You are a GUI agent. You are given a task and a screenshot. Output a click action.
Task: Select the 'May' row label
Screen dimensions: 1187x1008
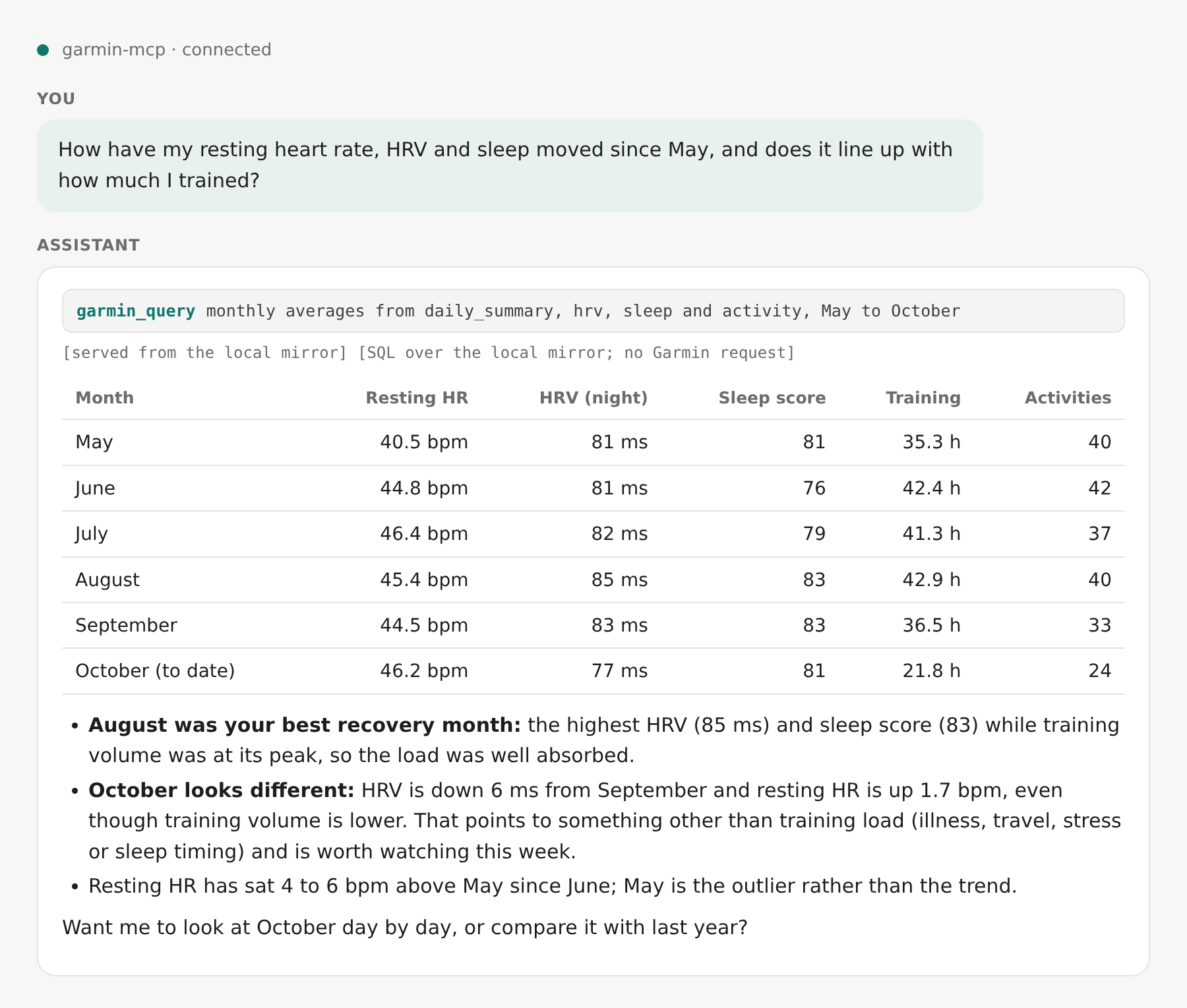94,442
